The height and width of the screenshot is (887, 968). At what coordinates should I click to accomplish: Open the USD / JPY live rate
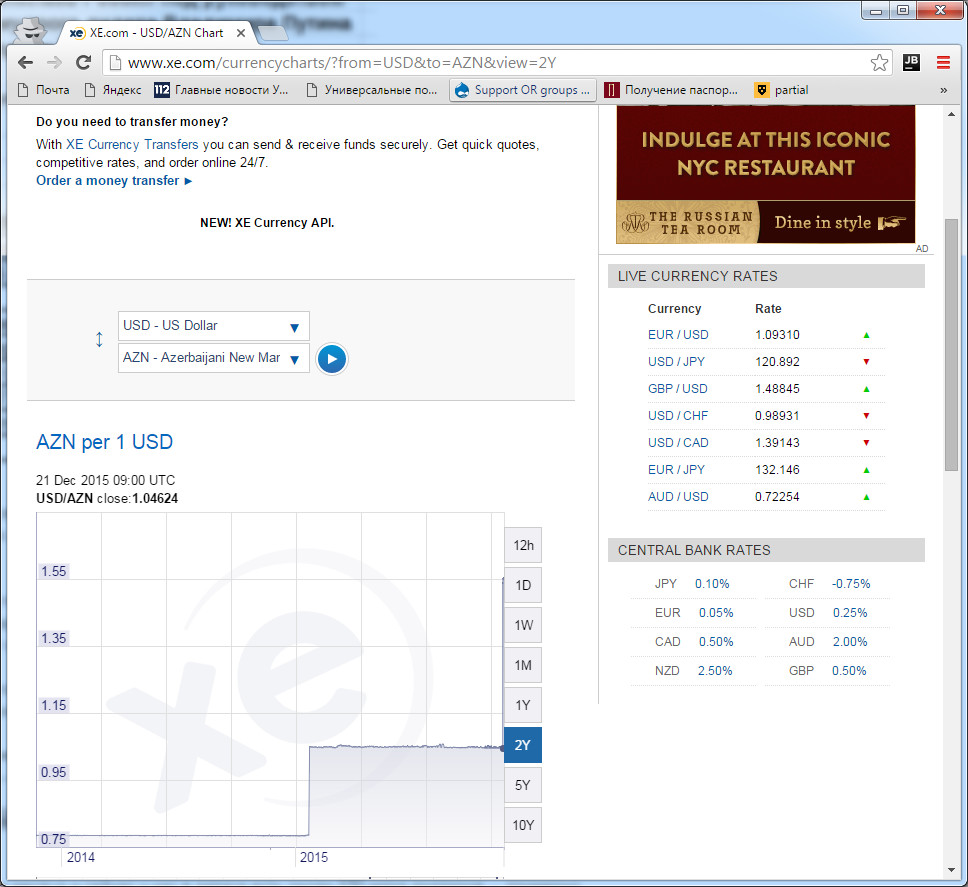676,362
